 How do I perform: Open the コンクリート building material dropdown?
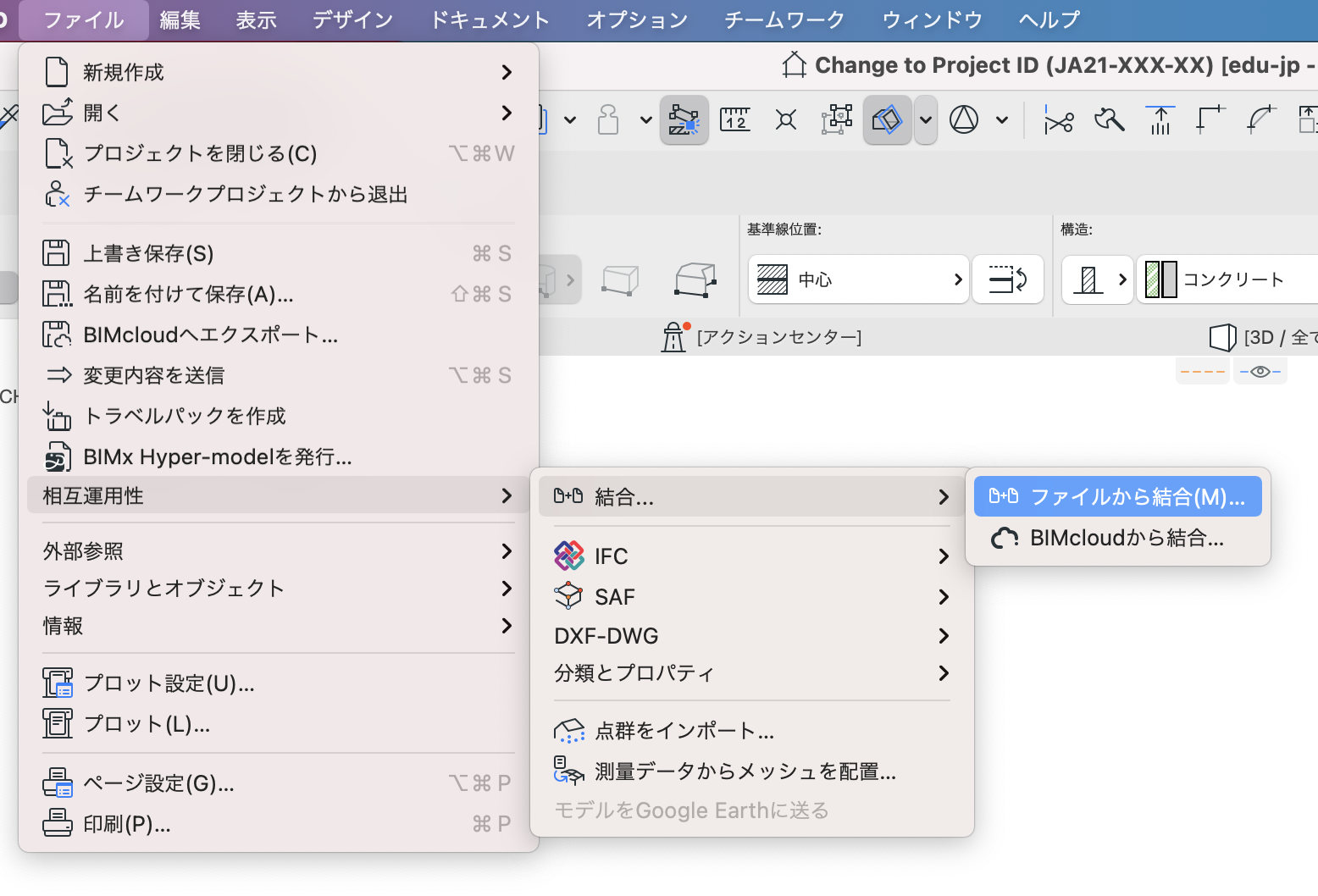[1227, 279]
